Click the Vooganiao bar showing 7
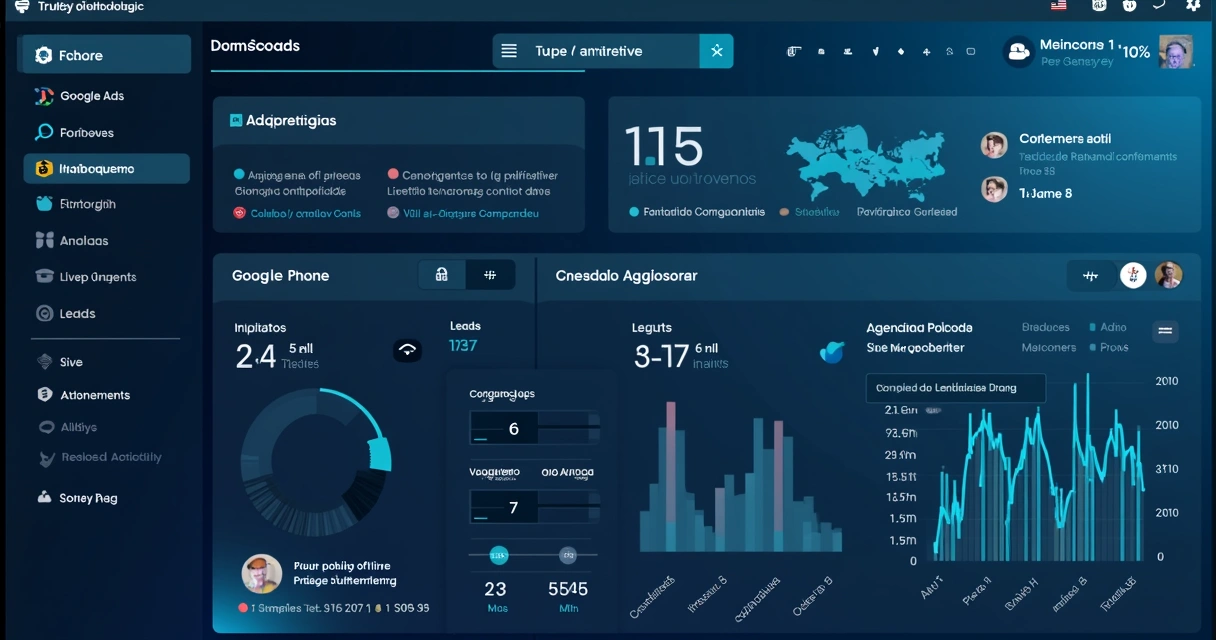 click(x=534, y=507)
